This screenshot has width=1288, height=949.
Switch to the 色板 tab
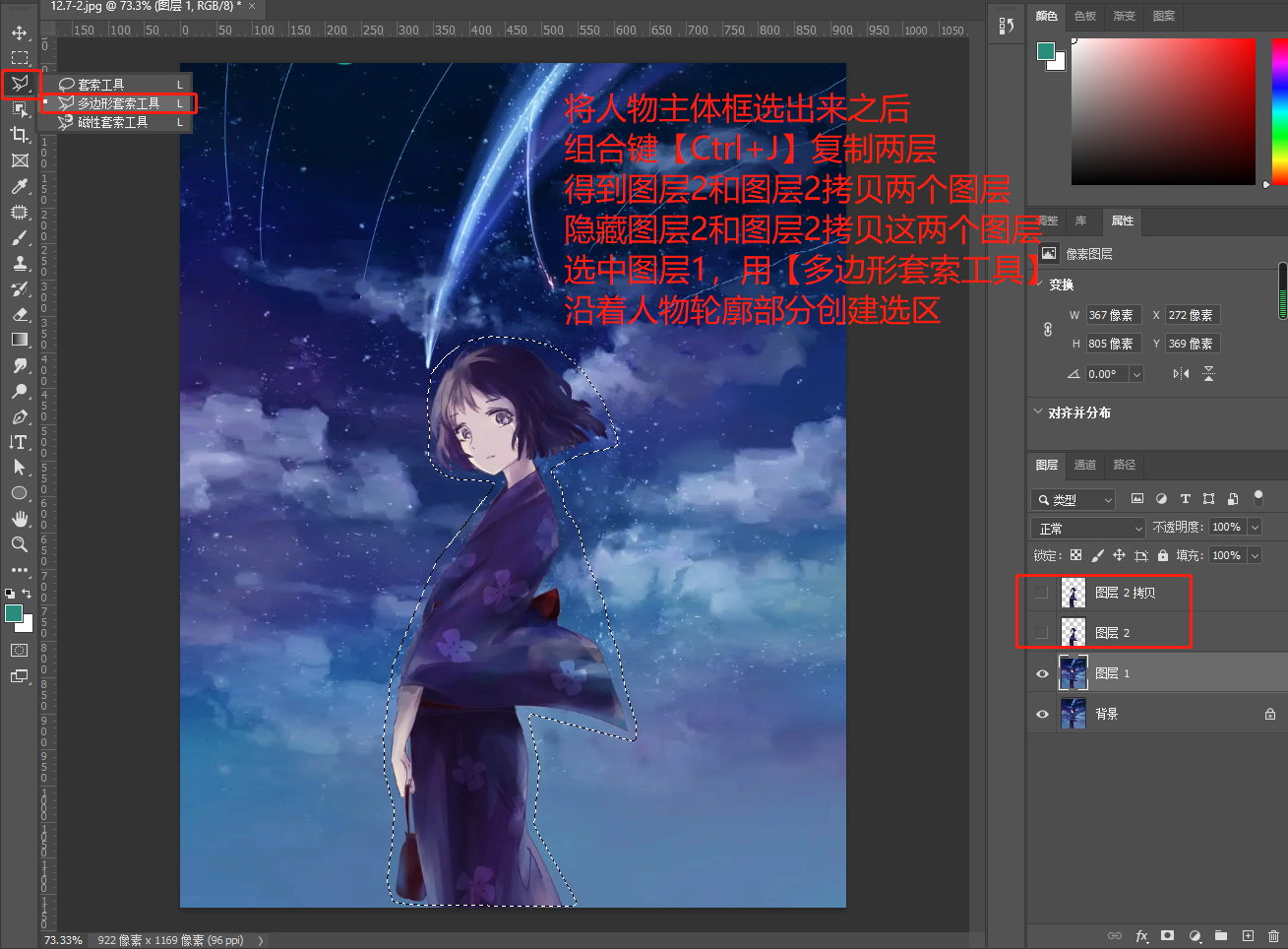[x=1085, y=16]
